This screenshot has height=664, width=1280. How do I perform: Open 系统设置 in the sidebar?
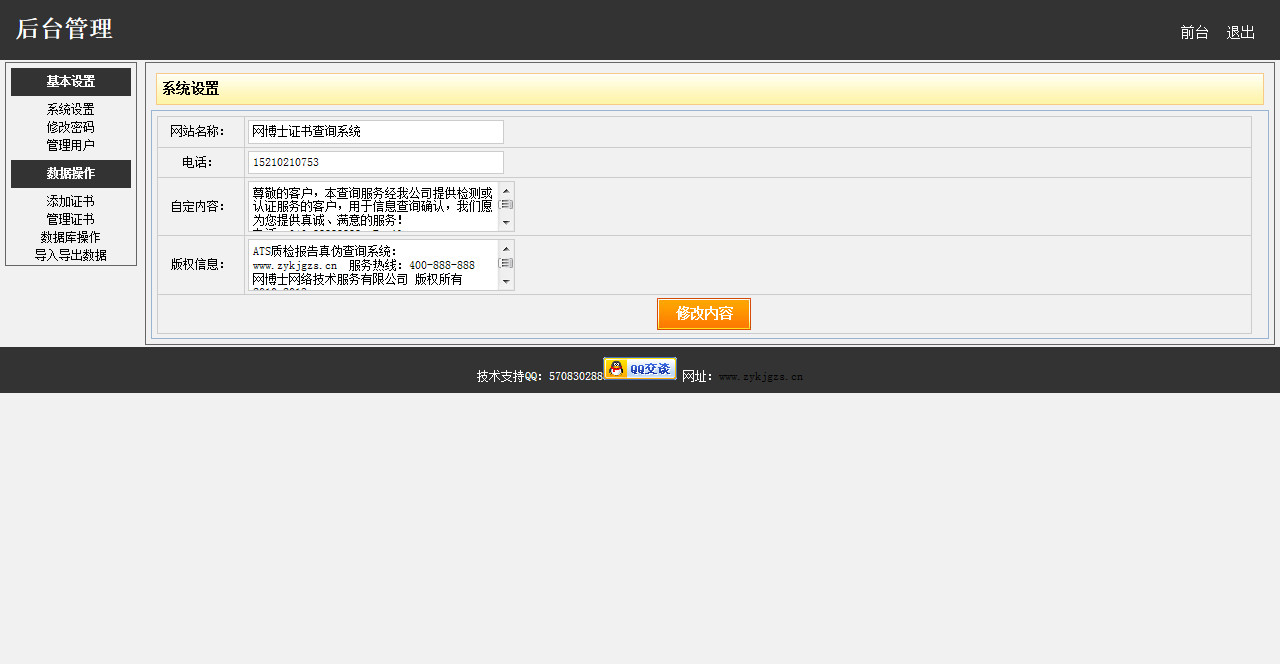pyautogui.click(x=70, y=109)
